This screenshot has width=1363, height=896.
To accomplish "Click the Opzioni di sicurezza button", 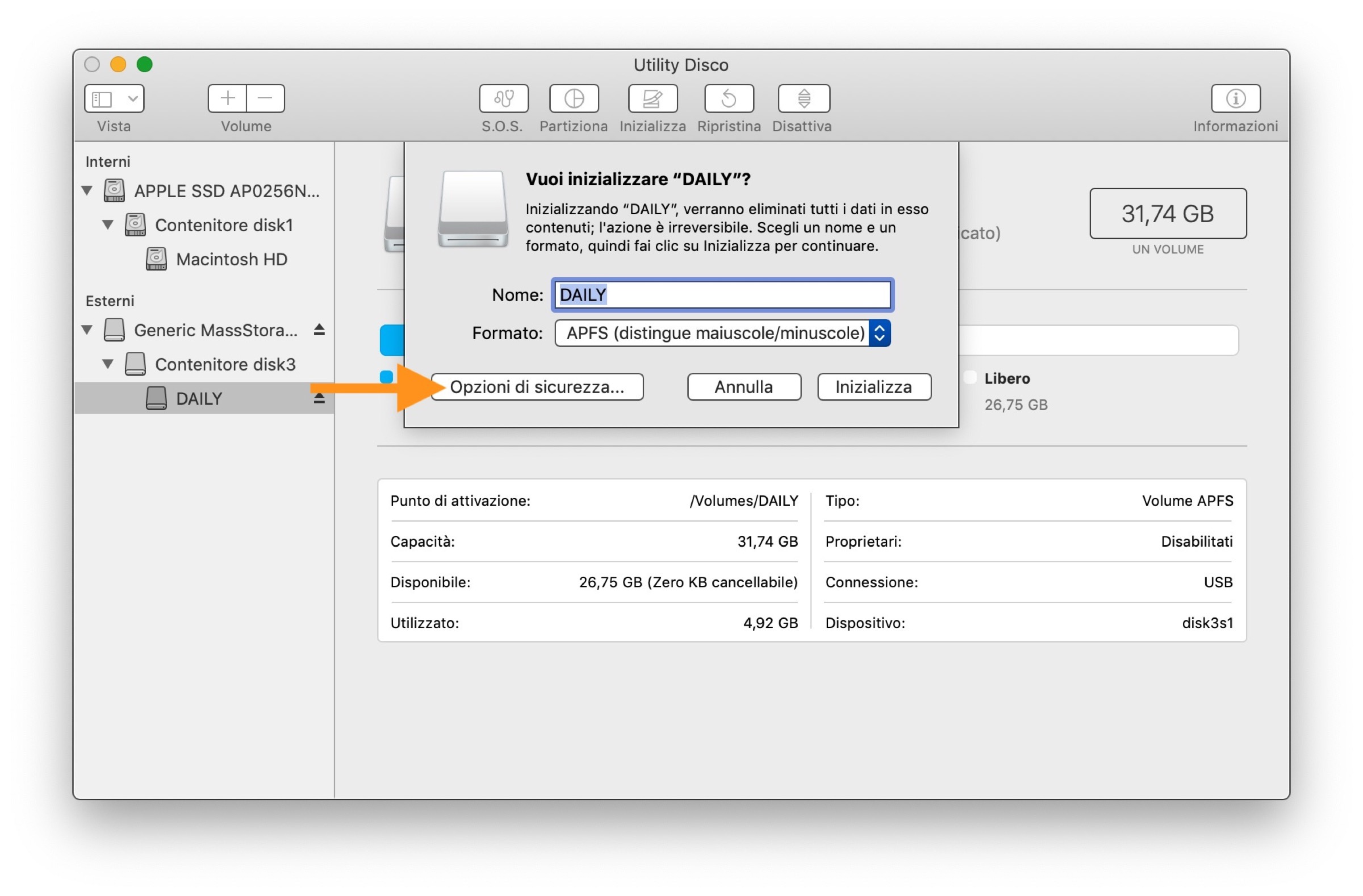I will coord(537,387).
